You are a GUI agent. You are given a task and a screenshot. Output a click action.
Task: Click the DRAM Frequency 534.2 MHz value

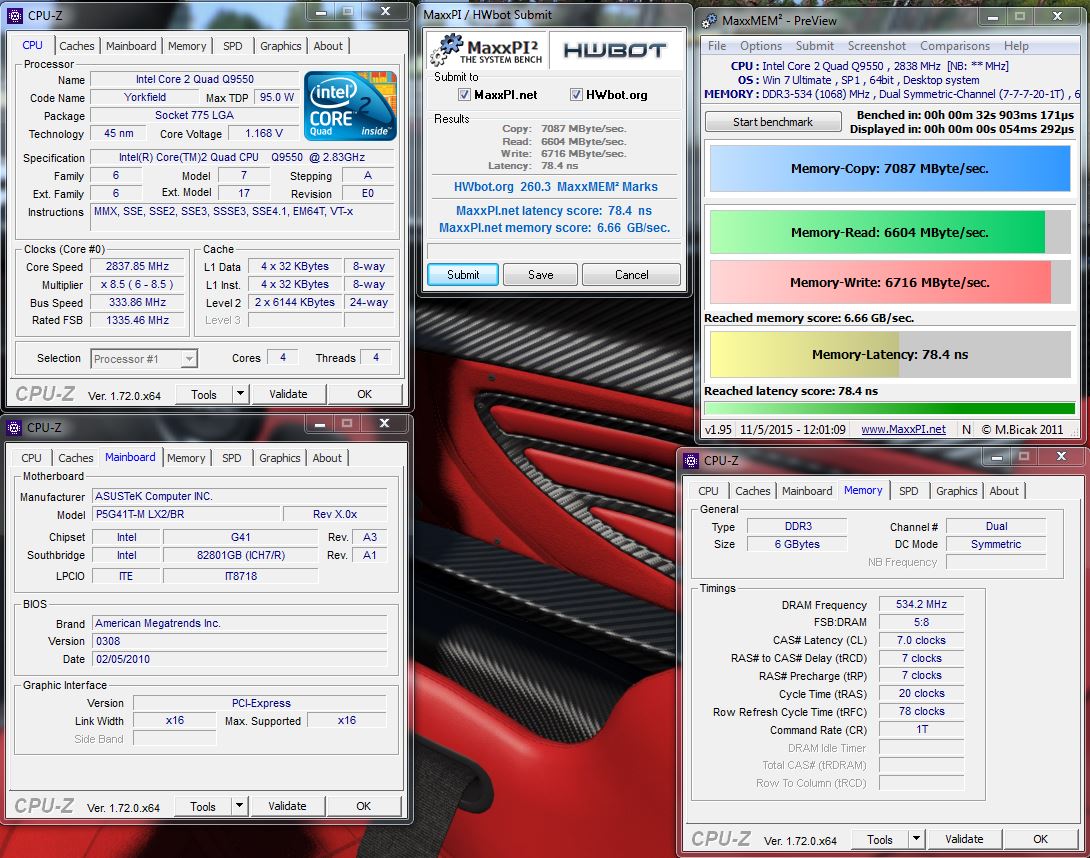(x=921, y=604)
